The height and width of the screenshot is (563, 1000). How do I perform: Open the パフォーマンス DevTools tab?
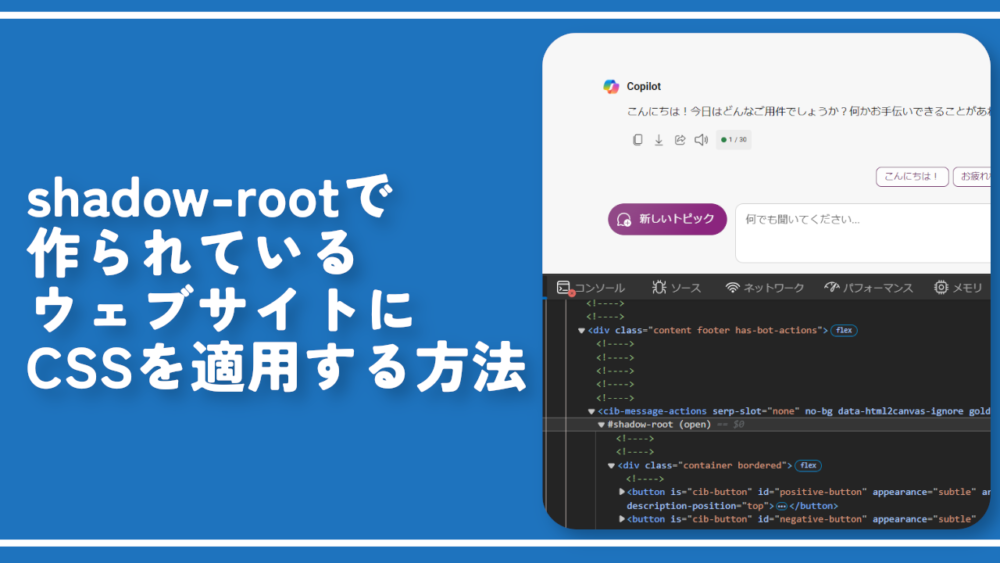(x=868, y=288)
